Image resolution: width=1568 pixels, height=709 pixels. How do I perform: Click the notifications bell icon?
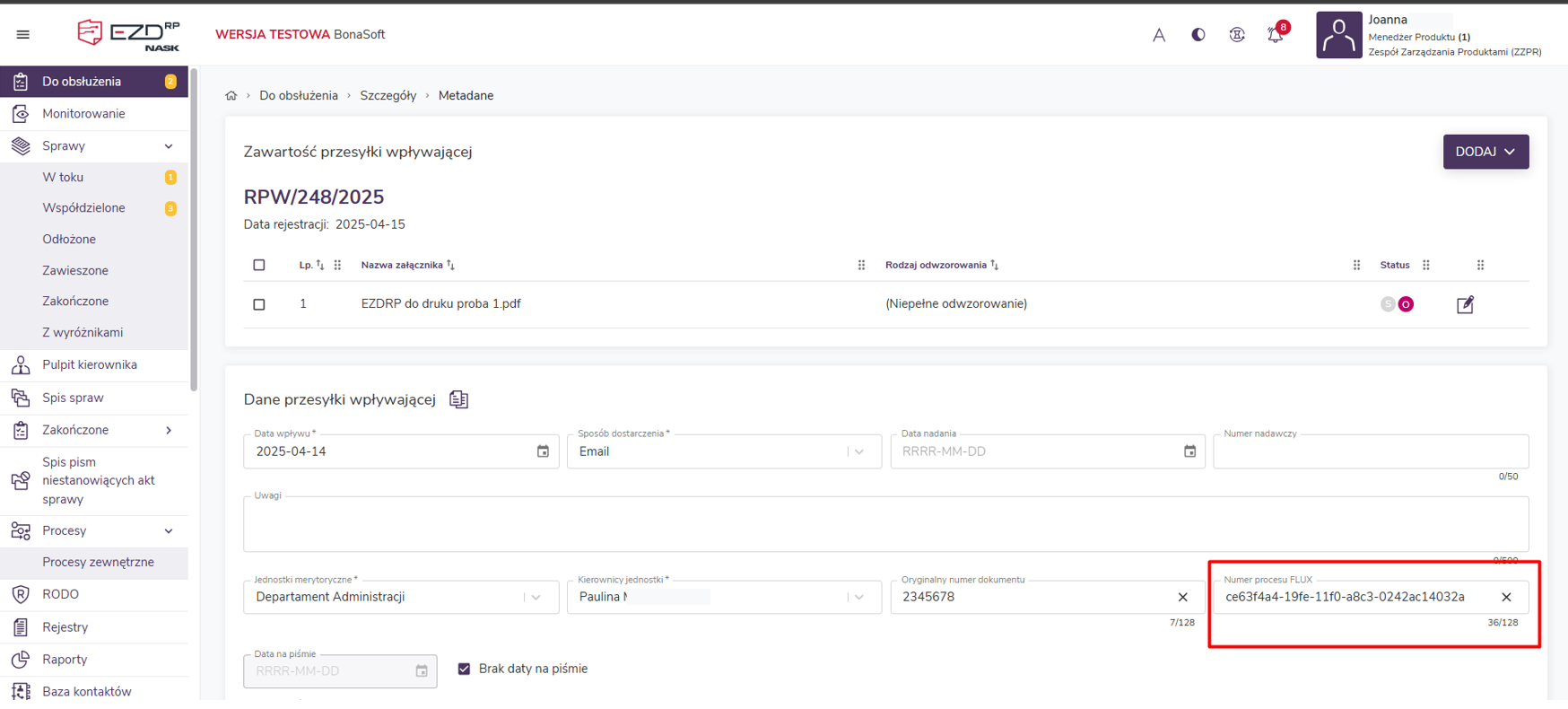[x=1275, y=35]
